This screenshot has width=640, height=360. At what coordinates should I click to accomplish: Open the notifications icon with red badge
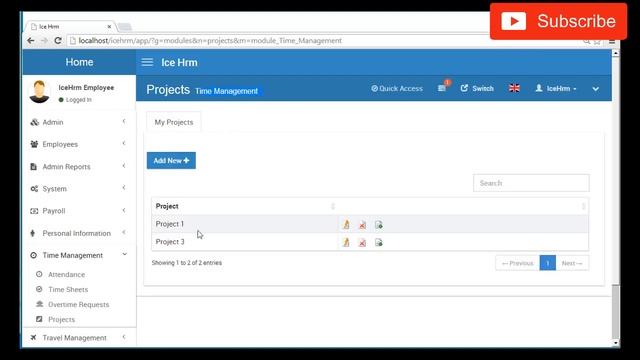443,87
